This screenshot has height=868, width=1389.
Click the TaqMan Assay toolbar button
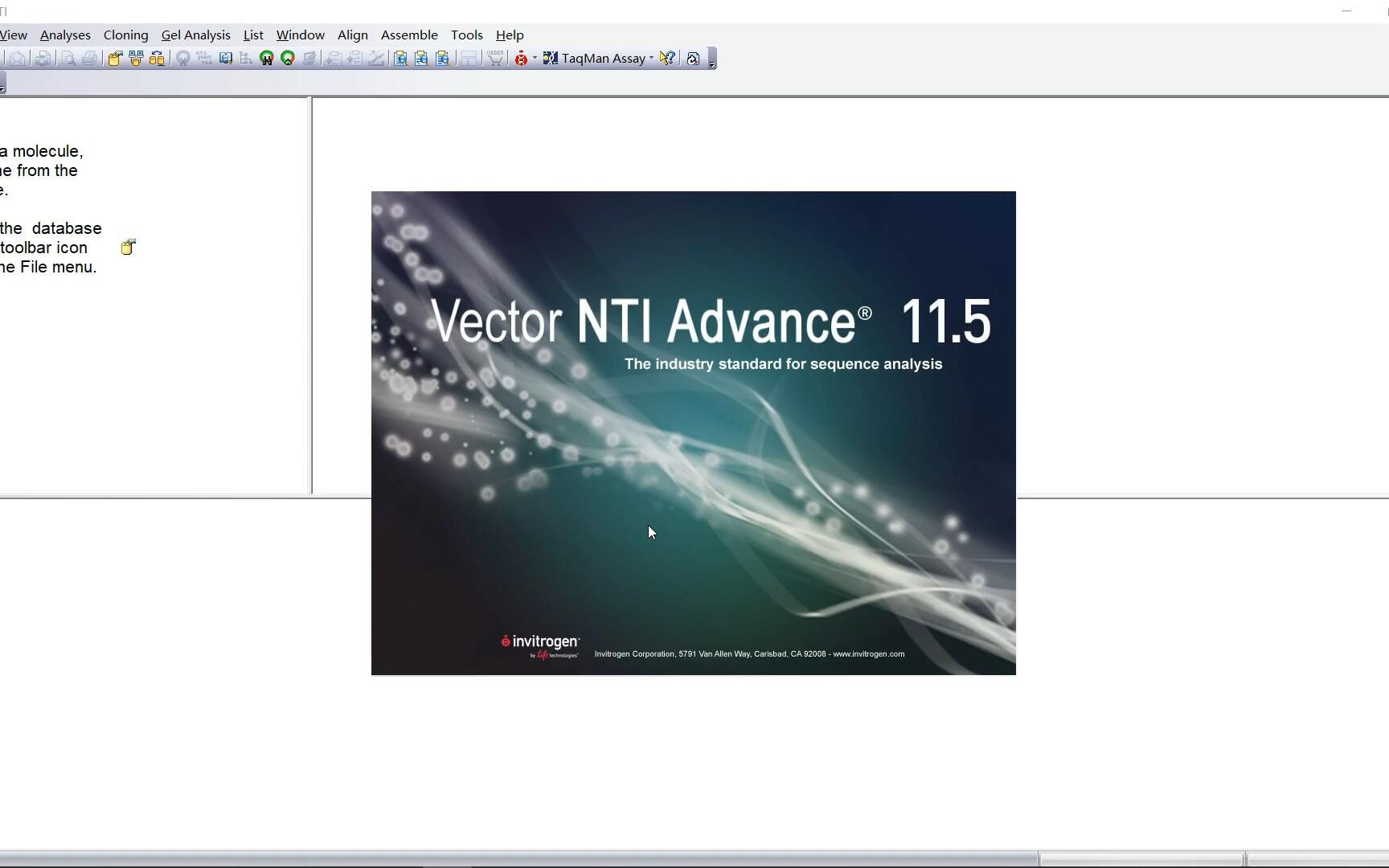(x=595, y=59)
